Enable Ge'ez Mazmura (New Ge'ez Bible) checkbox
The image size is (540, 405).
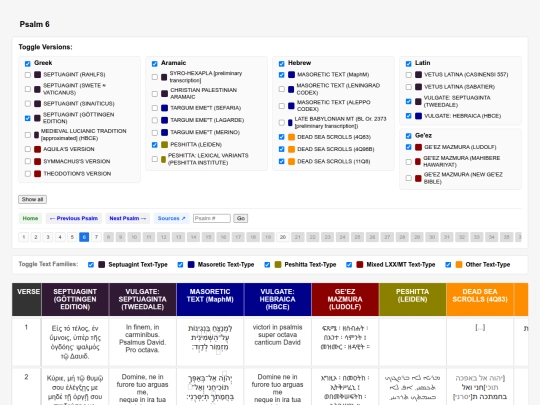(x=408, y=178)
